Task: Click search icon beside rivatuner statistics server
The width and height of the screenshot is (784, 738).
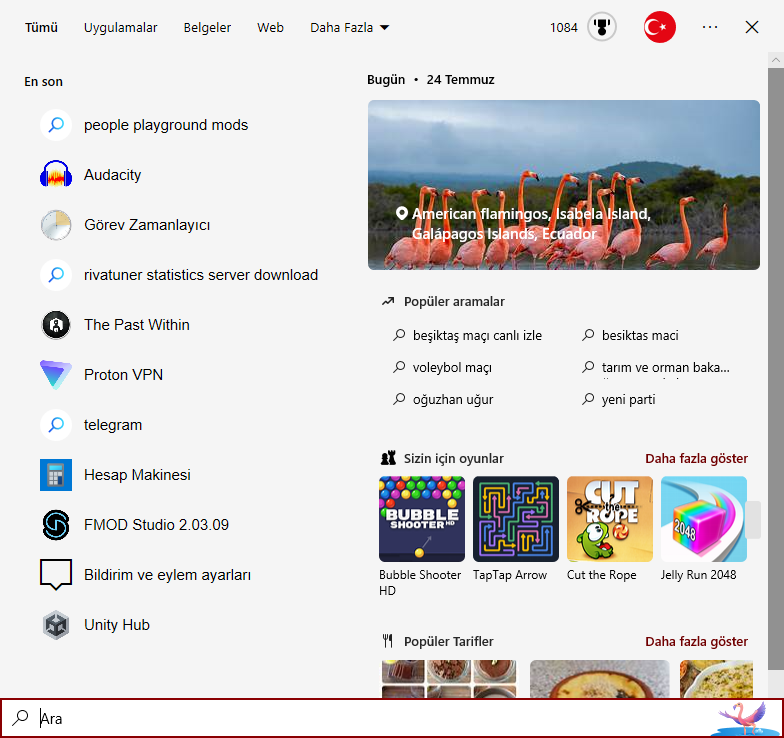Action: 56,275
